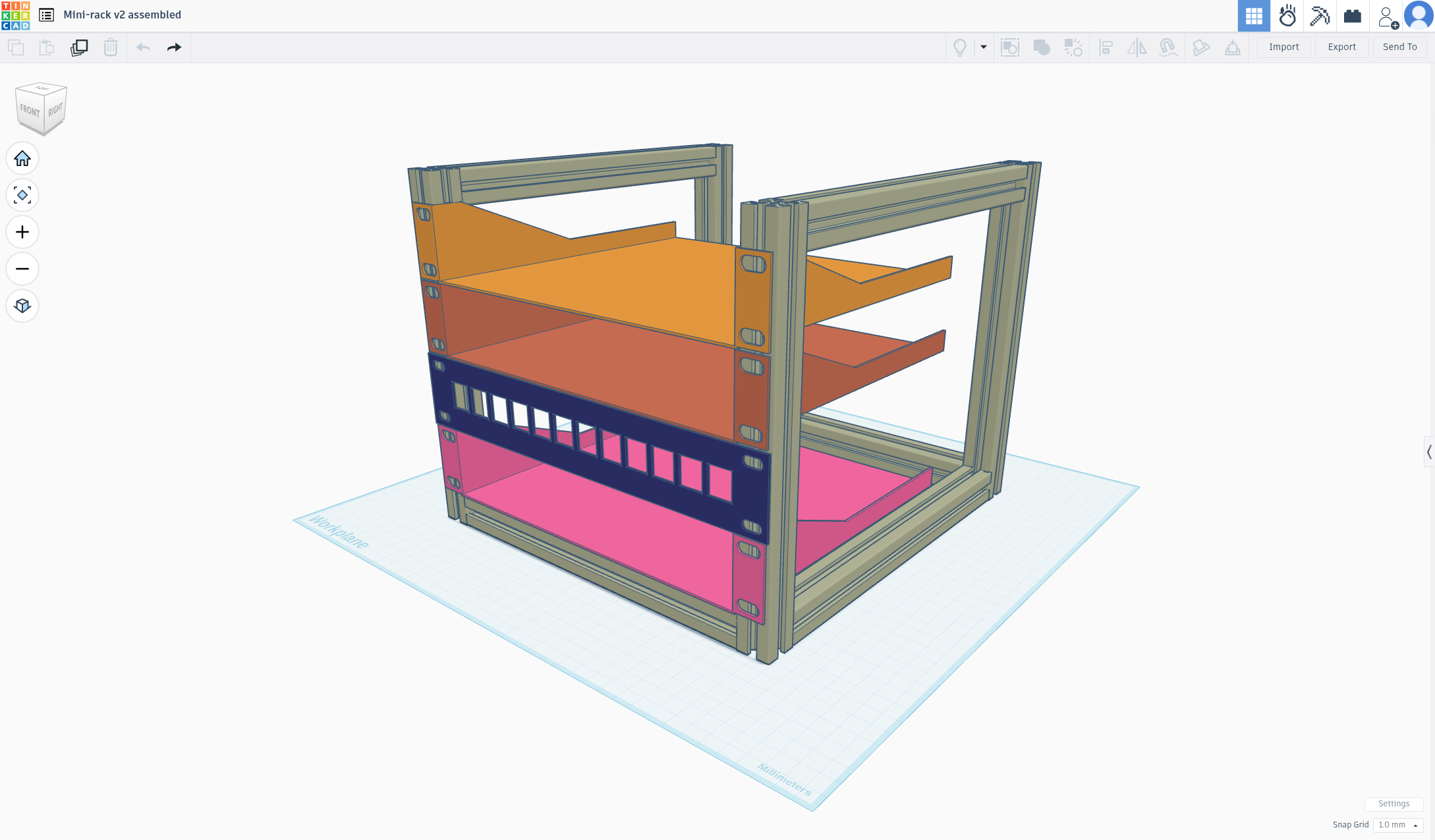Switch to Bricks mode
1435x840 pixels.
tap(1352, 16)
